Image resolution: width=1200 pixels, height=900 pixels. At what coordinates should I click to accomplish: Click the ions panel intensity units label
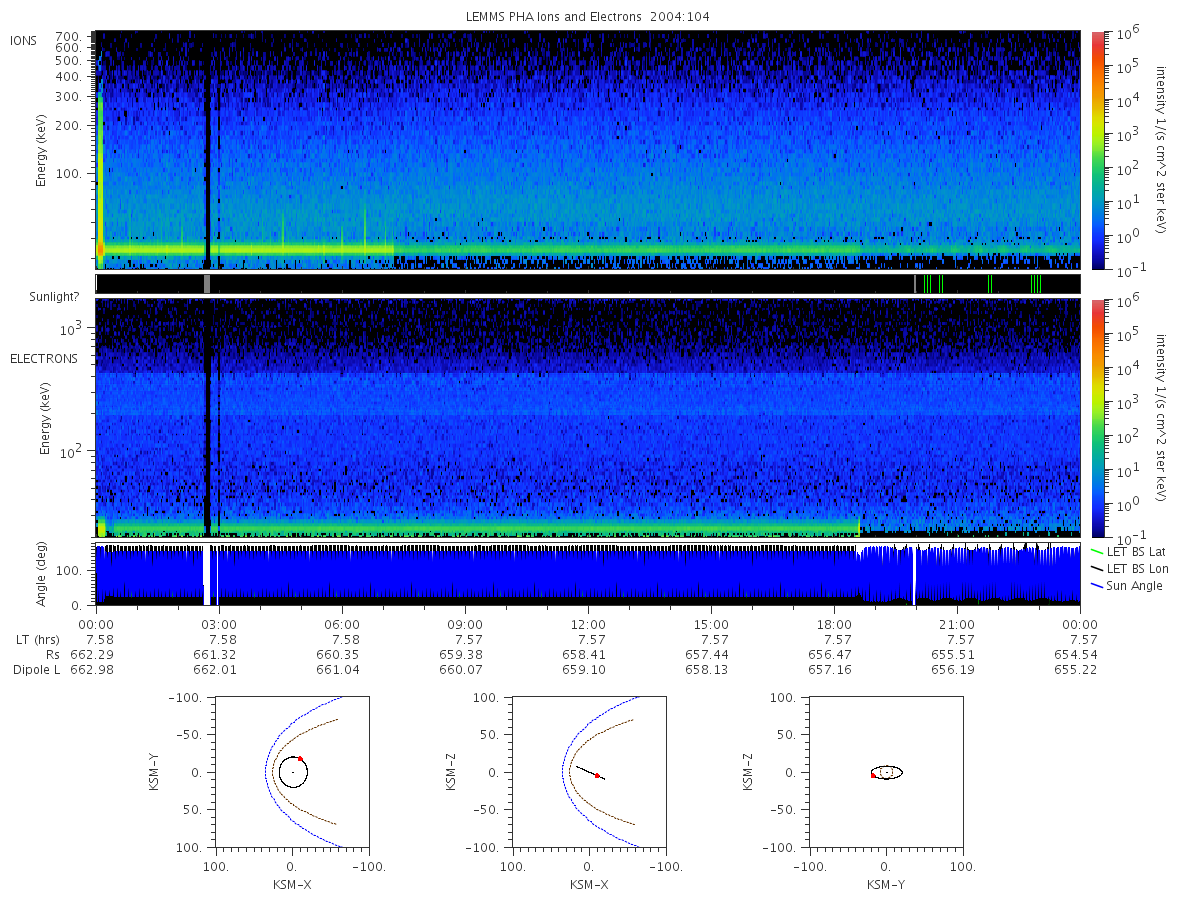point(1163,150)
